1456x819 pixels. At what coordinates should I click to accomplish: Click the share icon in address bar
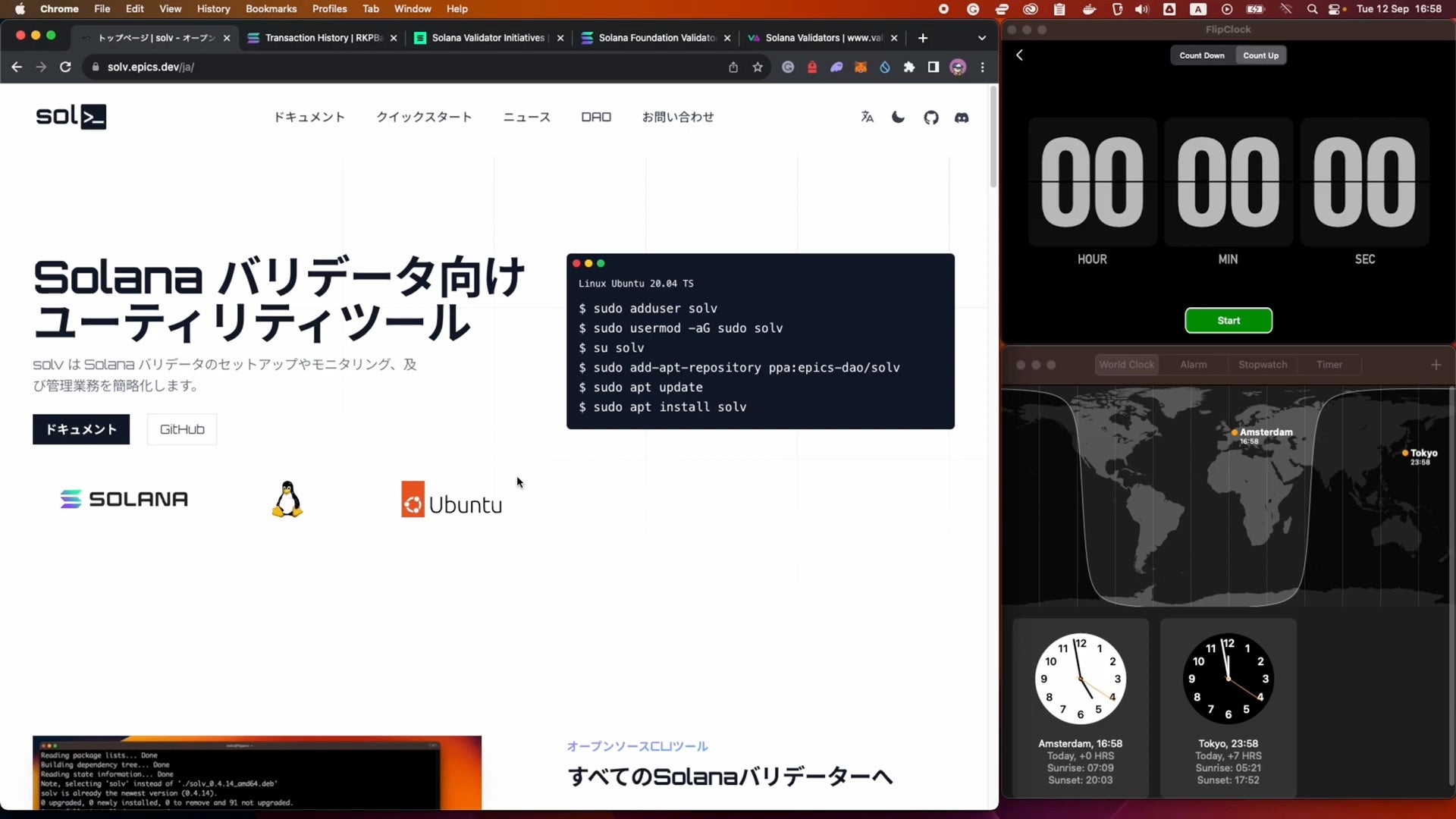733,67
